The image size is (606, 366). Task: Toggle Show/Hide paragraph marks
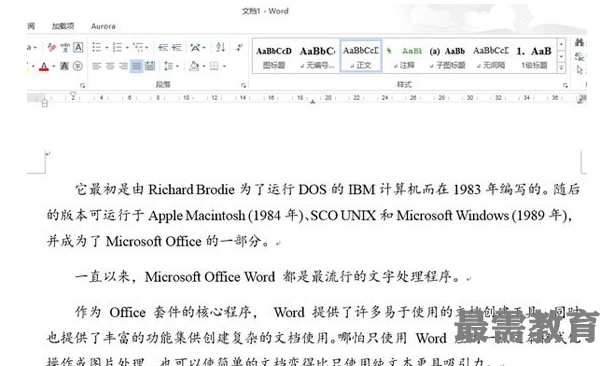[x=240, y=47]
